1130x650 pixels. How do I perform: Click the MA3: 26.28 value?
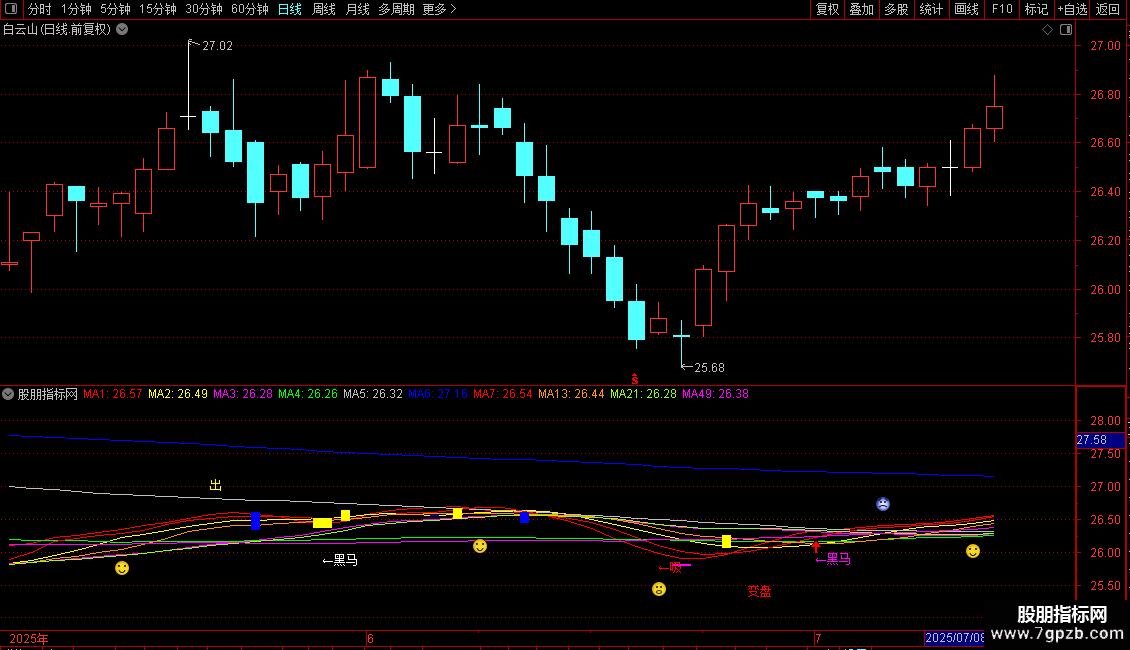[243, 394]
